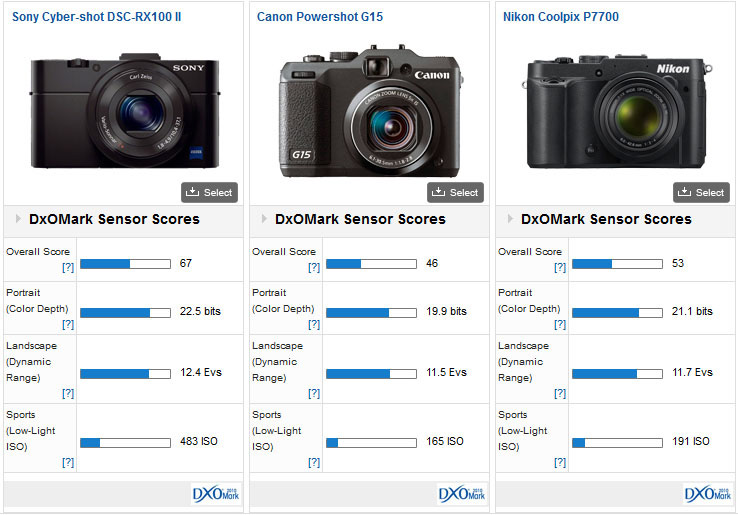Viewport: 738px width, 515px height.
Task: Collapse the Nikon DxOMark Sensor Scores section arrow
Action: coord(510,219)
